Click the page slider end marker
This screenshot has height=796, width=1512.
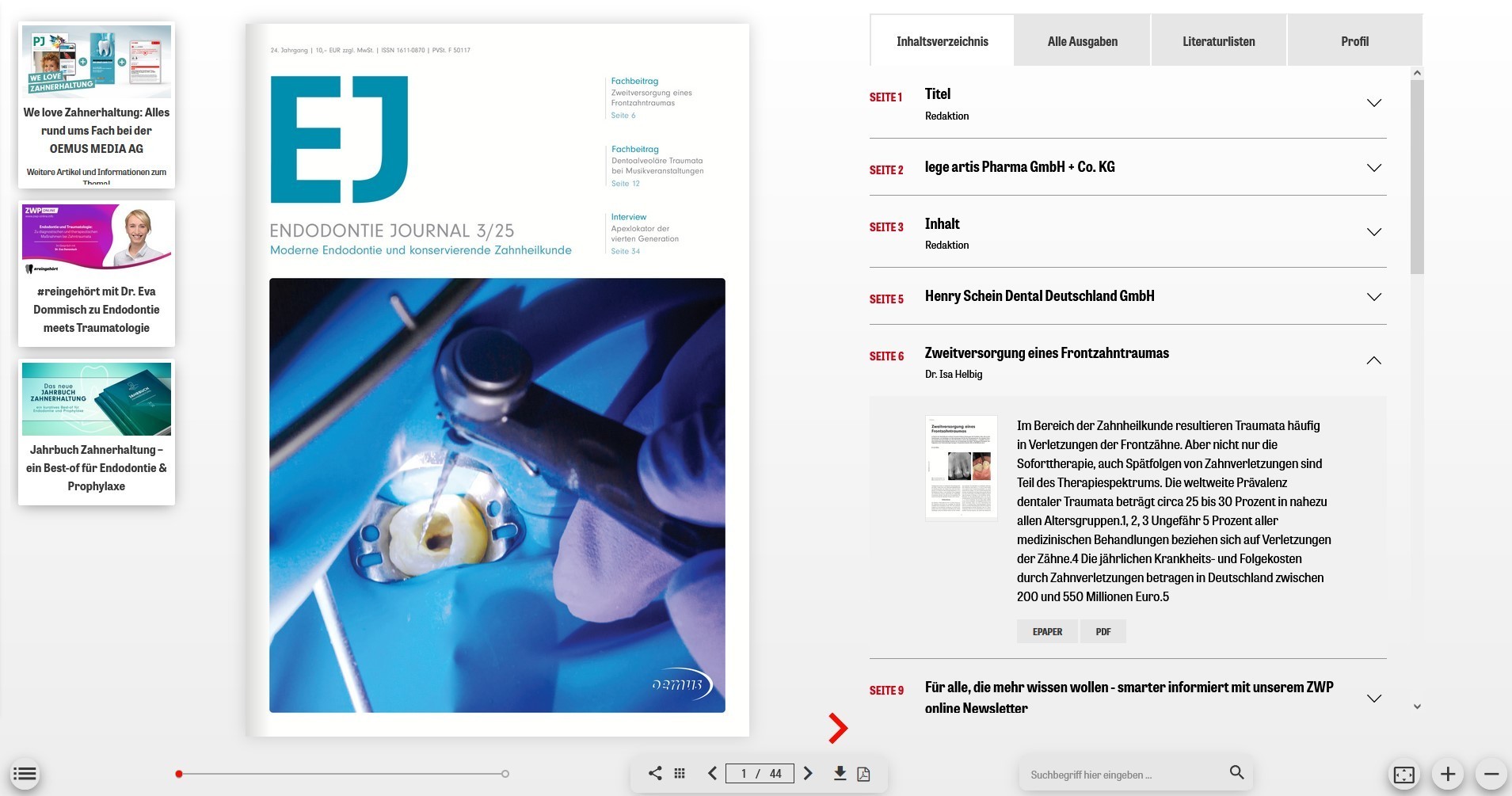tap(505, 774)
